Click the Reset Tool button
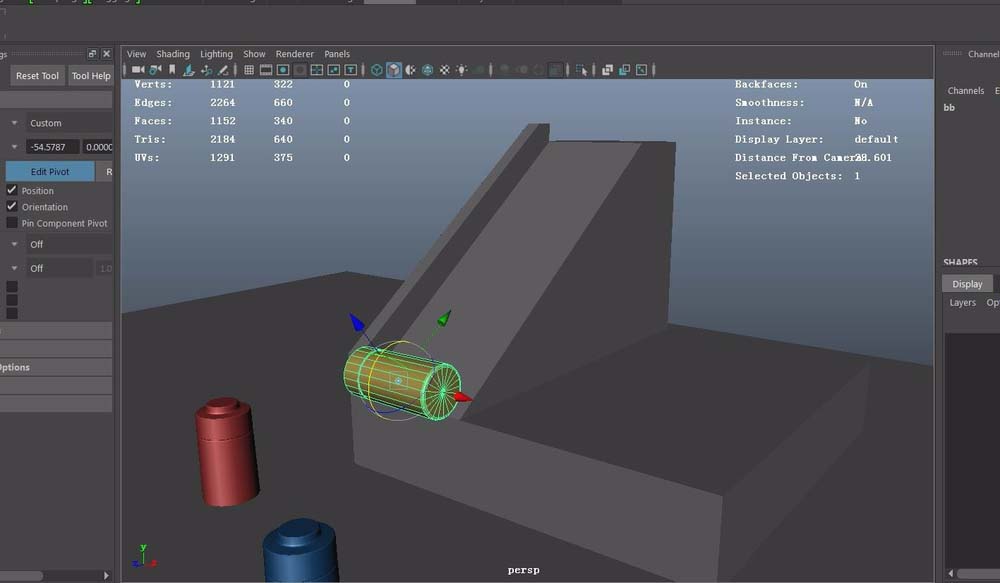 (x=37, y=76)
